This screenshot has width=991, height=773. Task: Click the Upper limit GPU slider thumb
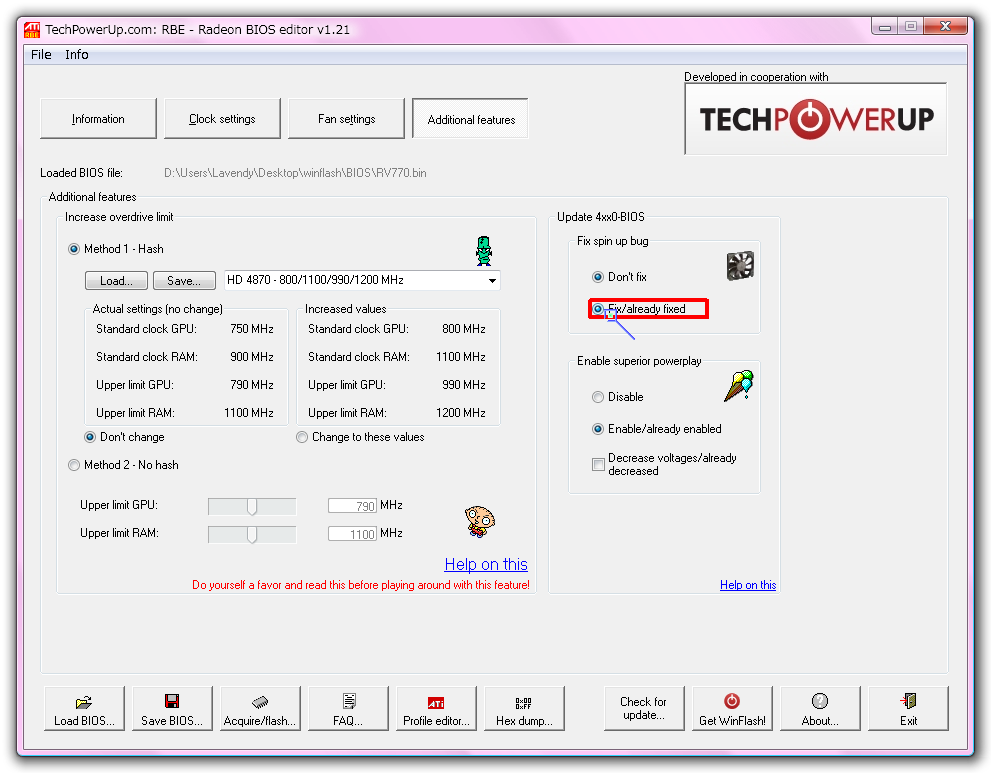pos(252,506)
